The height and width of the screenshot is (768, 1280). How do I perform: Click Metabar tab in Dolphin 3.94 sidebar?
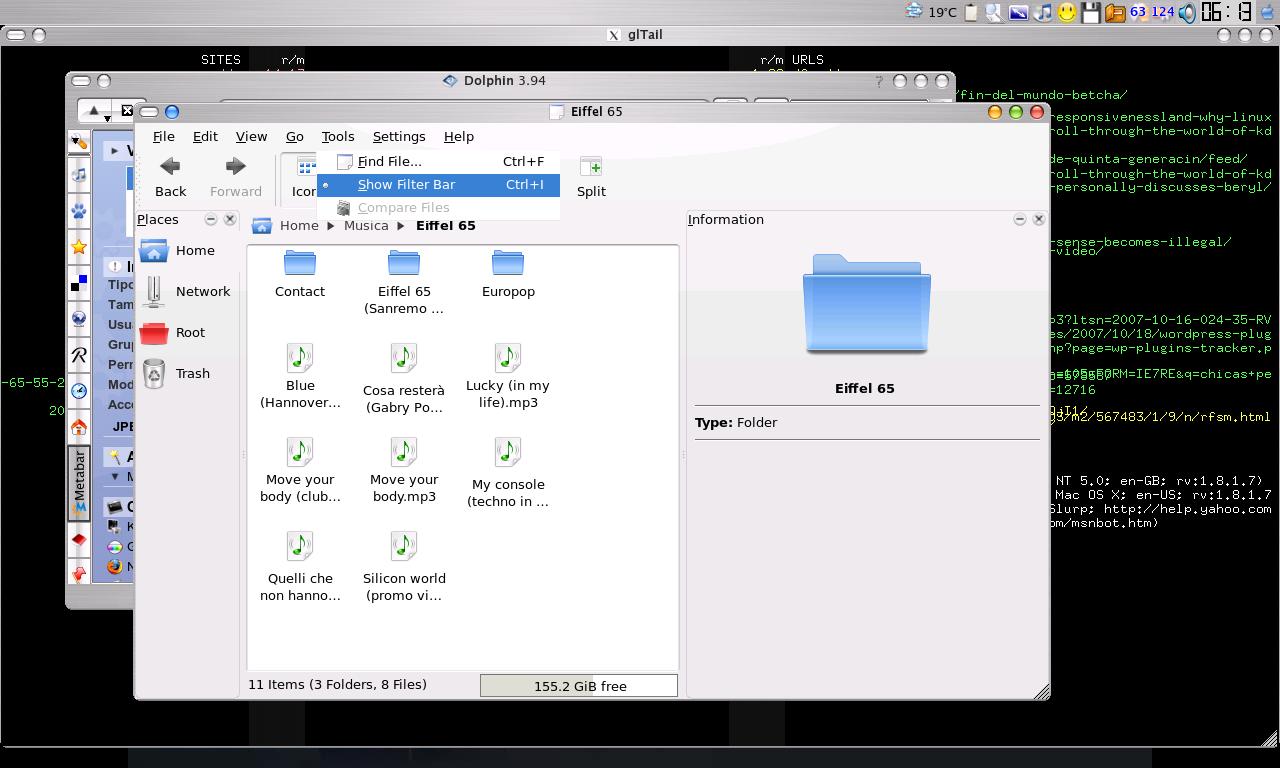(x=79, y=483)
